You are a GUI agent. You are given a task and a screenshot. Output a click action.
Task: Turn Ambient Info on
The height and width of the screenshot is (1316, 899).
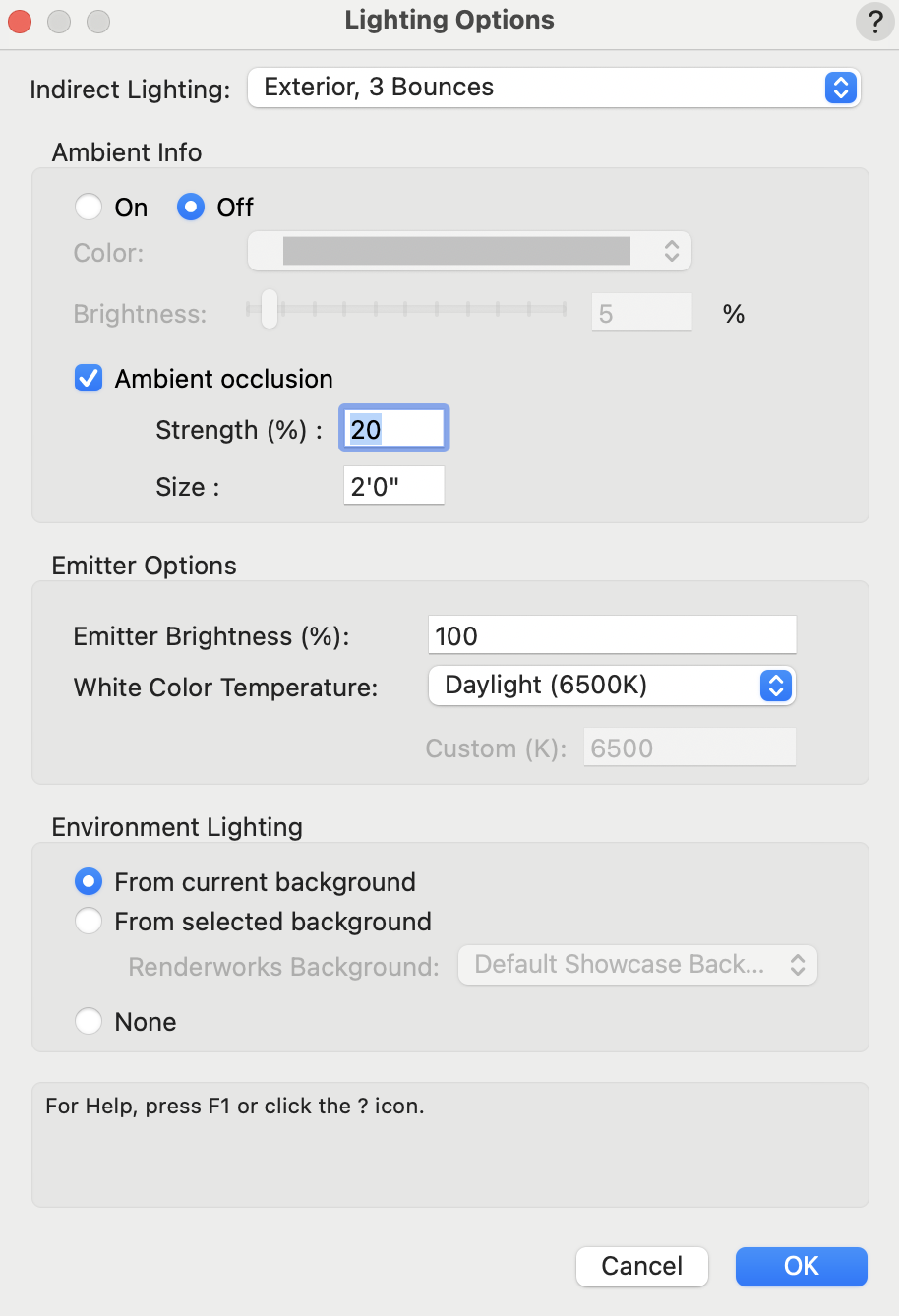pyautogui.click(x=89, y=207)
